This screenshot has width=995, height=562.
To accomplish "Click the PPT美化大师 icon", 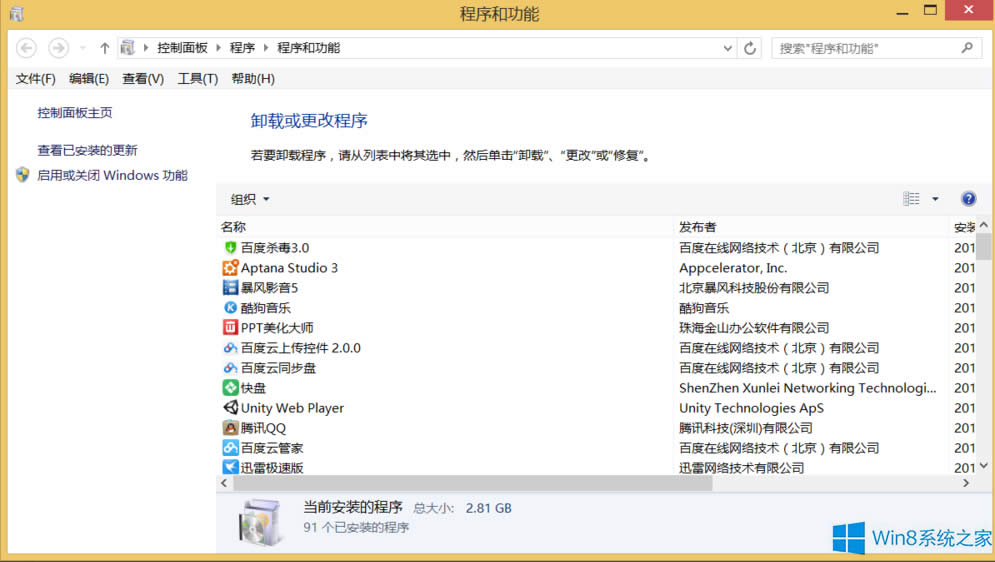I will 230,327.
